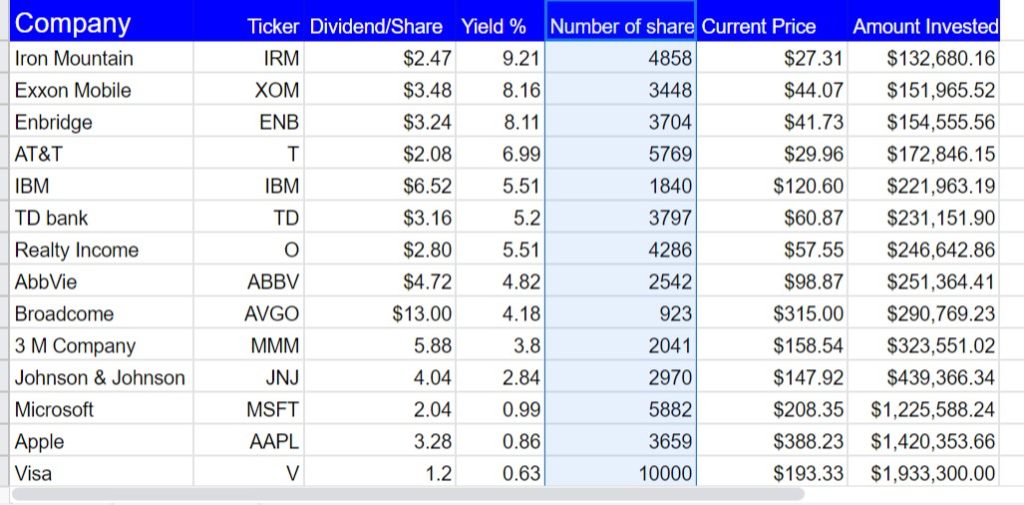The image size is (1024, 505).
Task: Click the $1,225,588.24 amount cell
Action: point(923,410)
